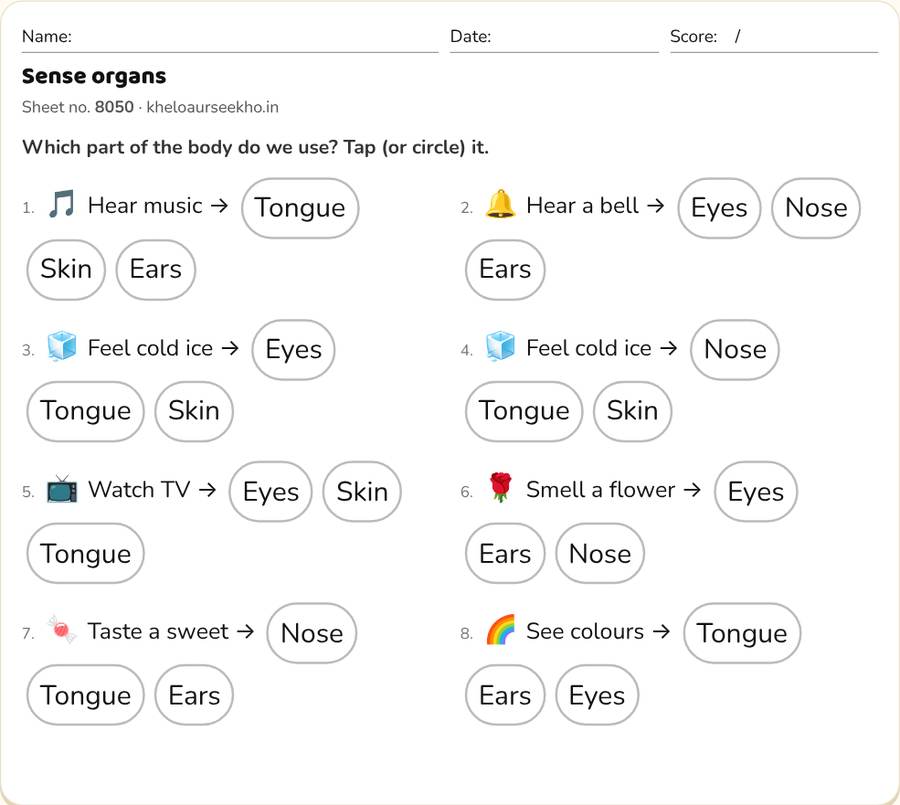Pick Nose for Smell a flower
900x805 pixels.
tap(600, 554)
